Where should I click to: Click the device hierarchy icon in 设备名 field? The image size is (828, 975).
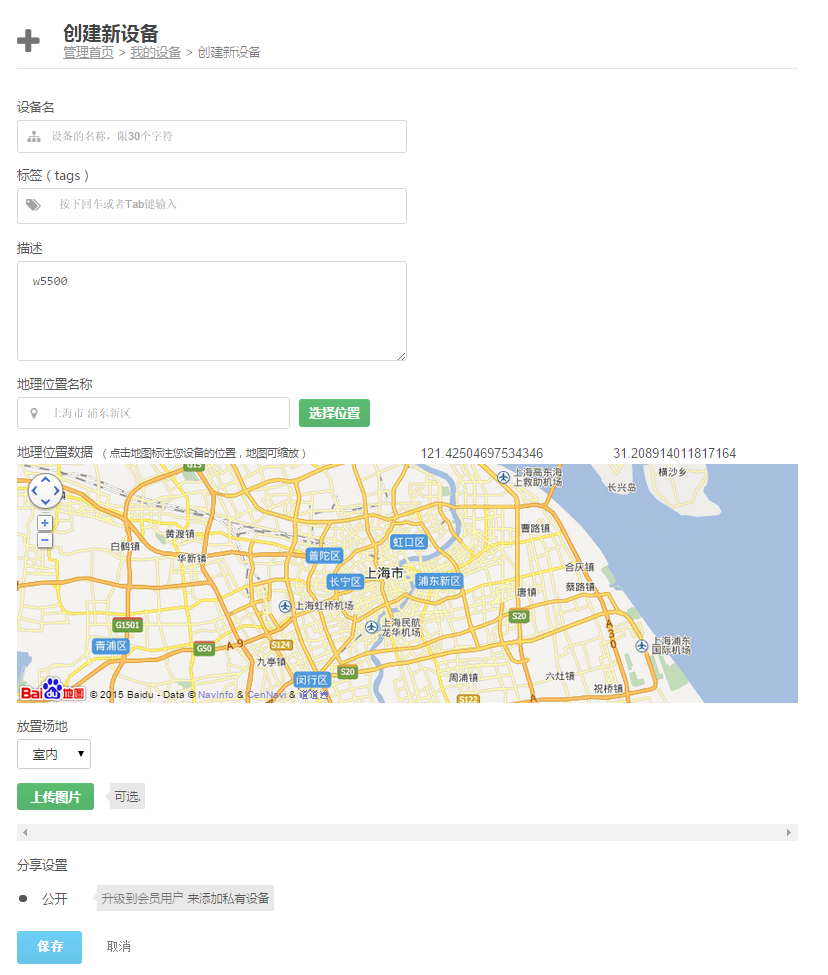coord(34,136)
